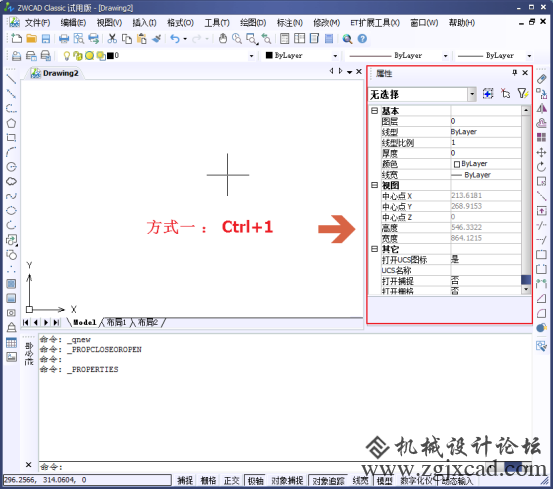Viewport: 554px width, 490px height.
Task: Open the 无选择 selection dropdown
Action: [472, 94]
